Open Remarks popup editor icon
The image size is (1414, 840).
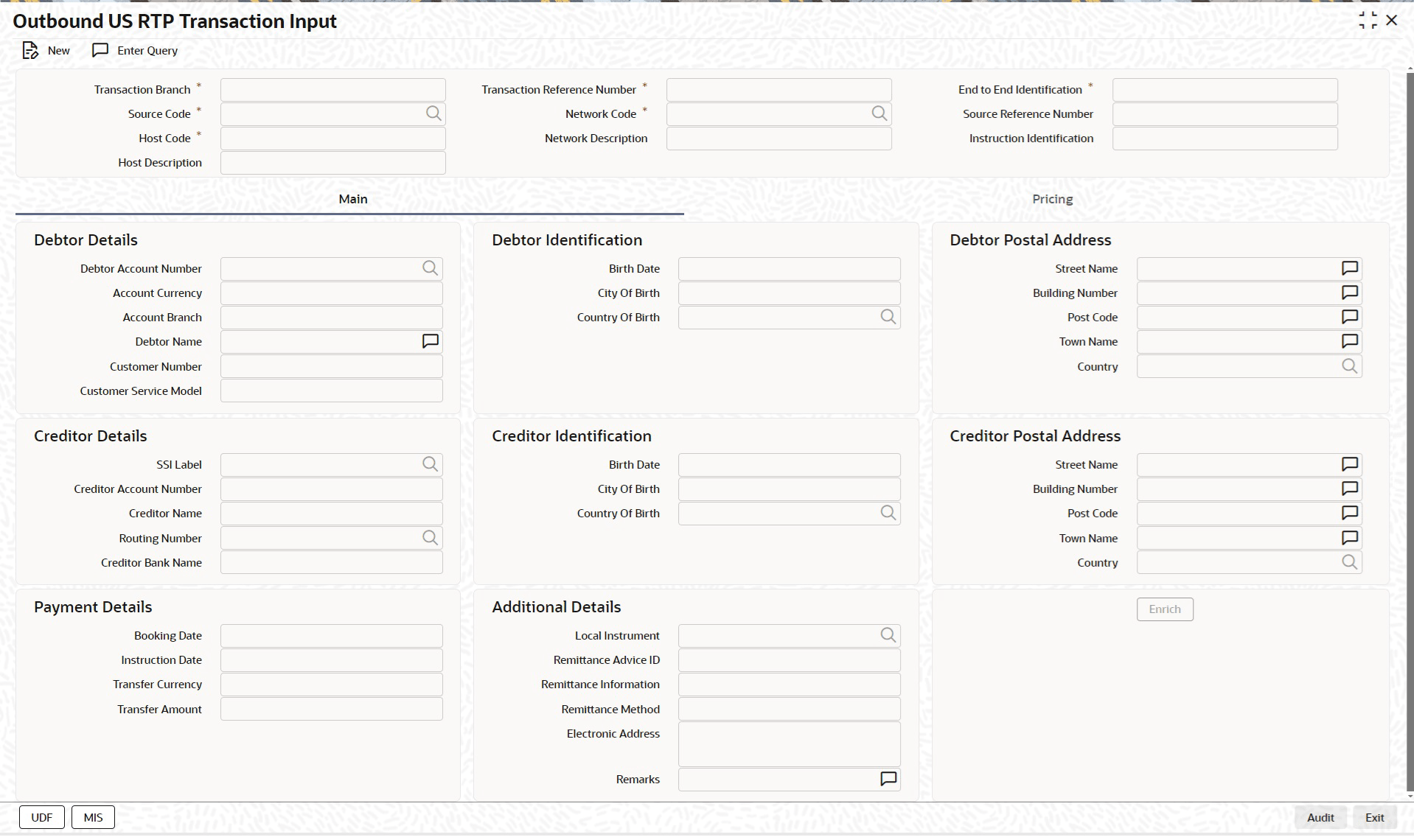(x=888, y=779)
